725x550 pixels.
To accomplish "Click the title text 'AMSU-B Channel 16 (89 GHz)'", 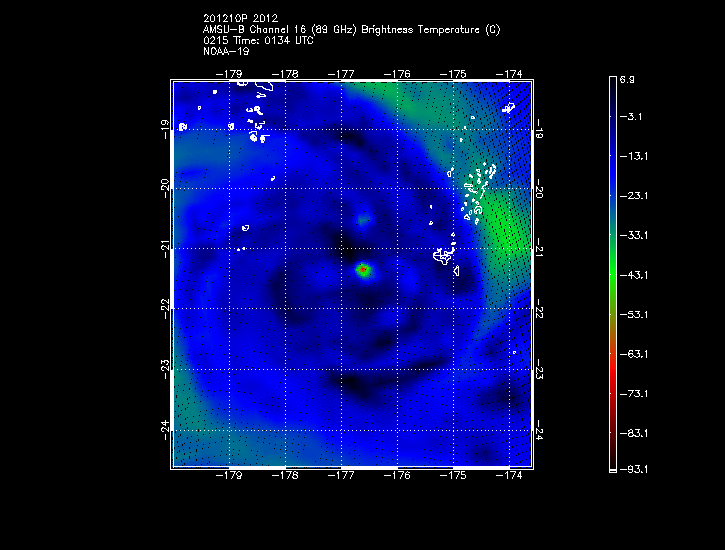I will pos(288,30).
